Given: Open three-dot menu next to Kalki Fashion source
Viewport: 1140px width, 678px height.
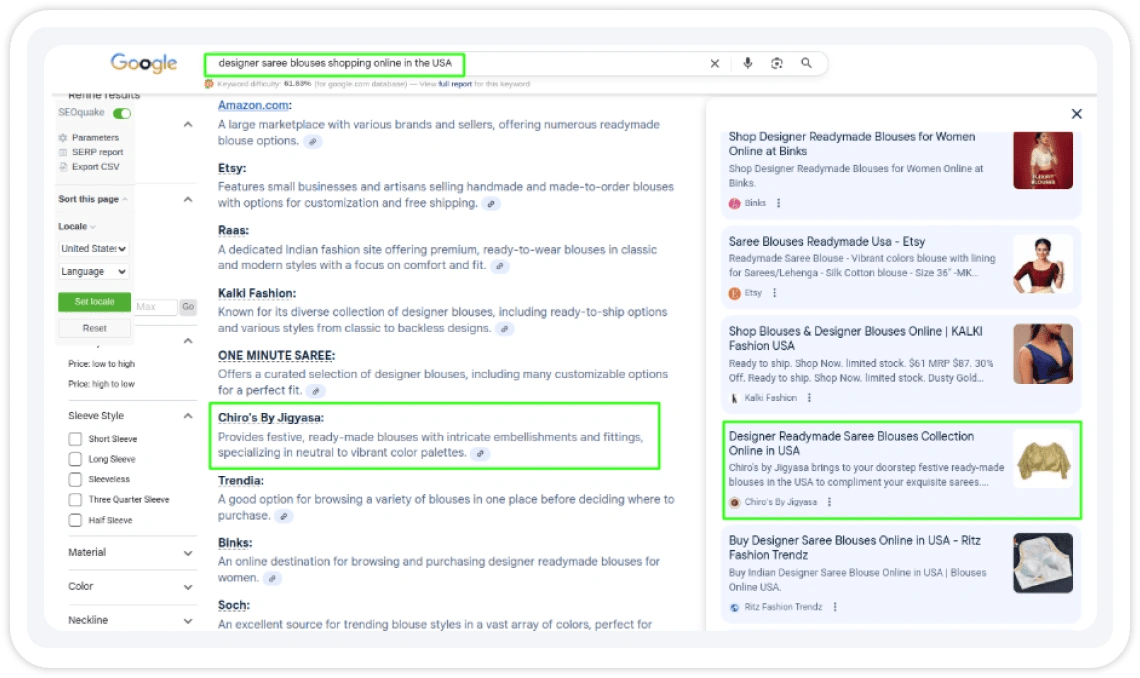Looking at the screenshot, I should 809,398.
